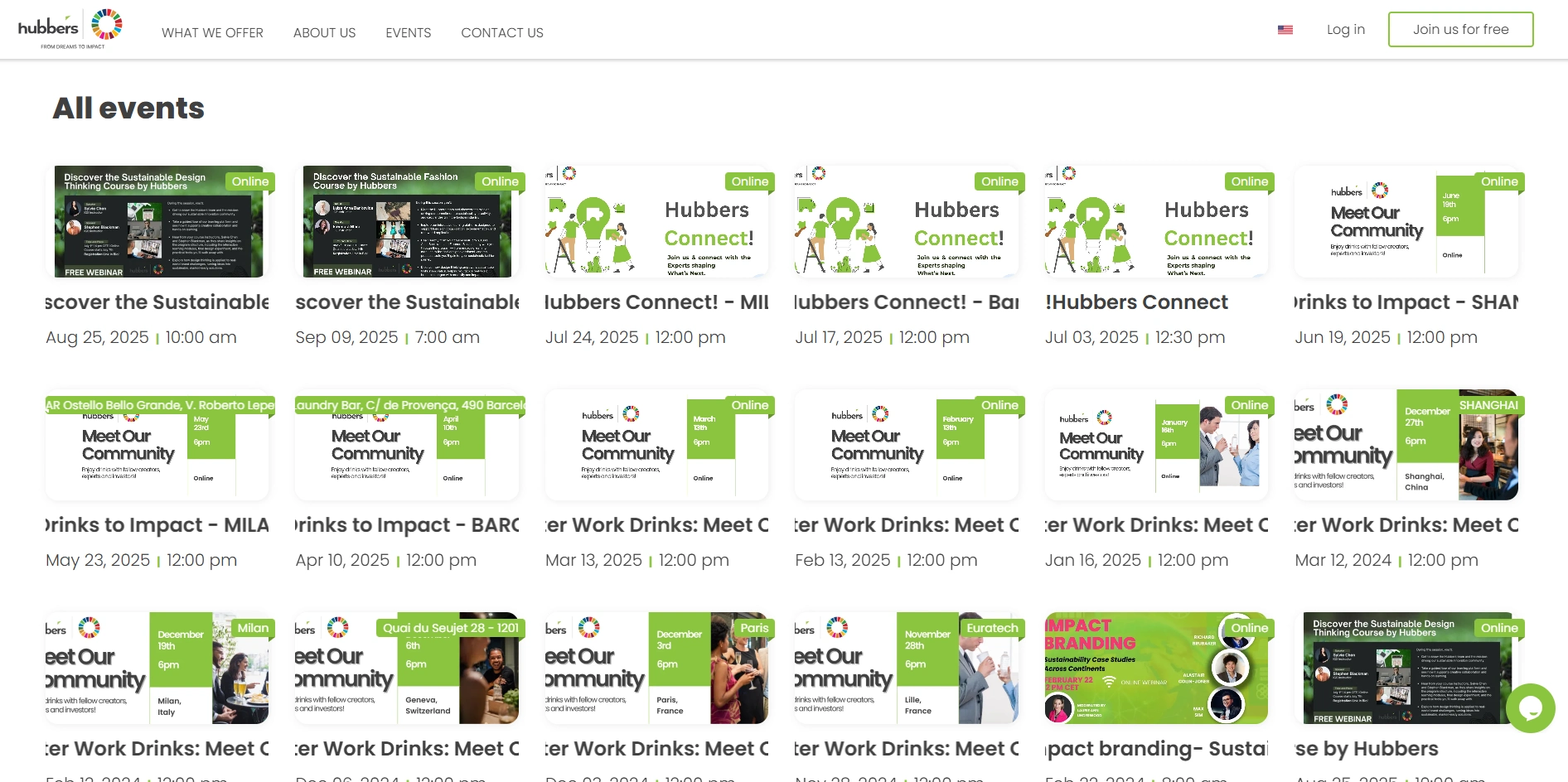
Task: Click the Milan location badge
Action: coord(253,628)
